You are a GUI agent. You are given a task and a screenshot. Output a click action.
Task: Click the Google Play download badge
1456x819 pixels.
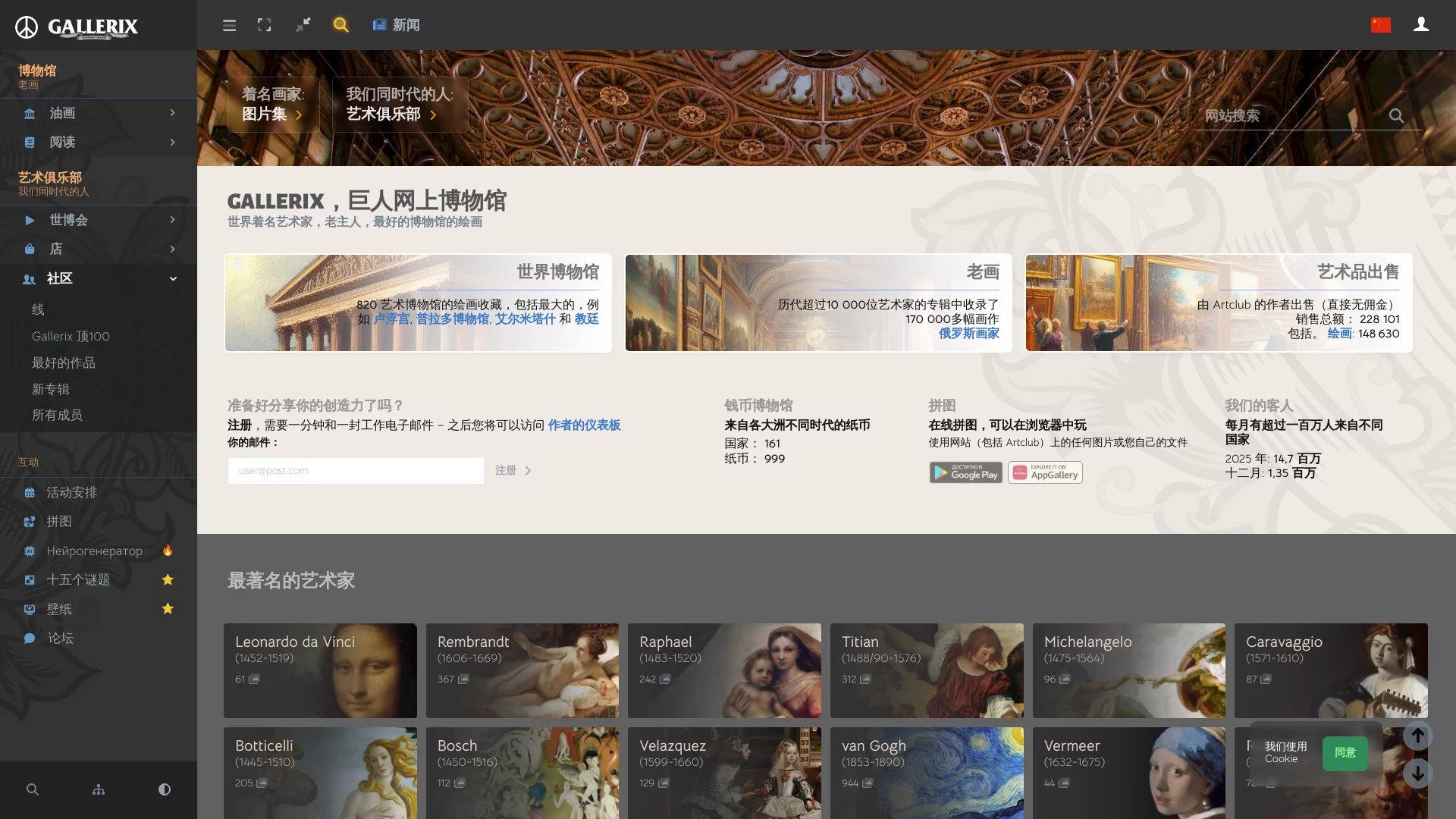pyautogui.click(x=965, y=472)
